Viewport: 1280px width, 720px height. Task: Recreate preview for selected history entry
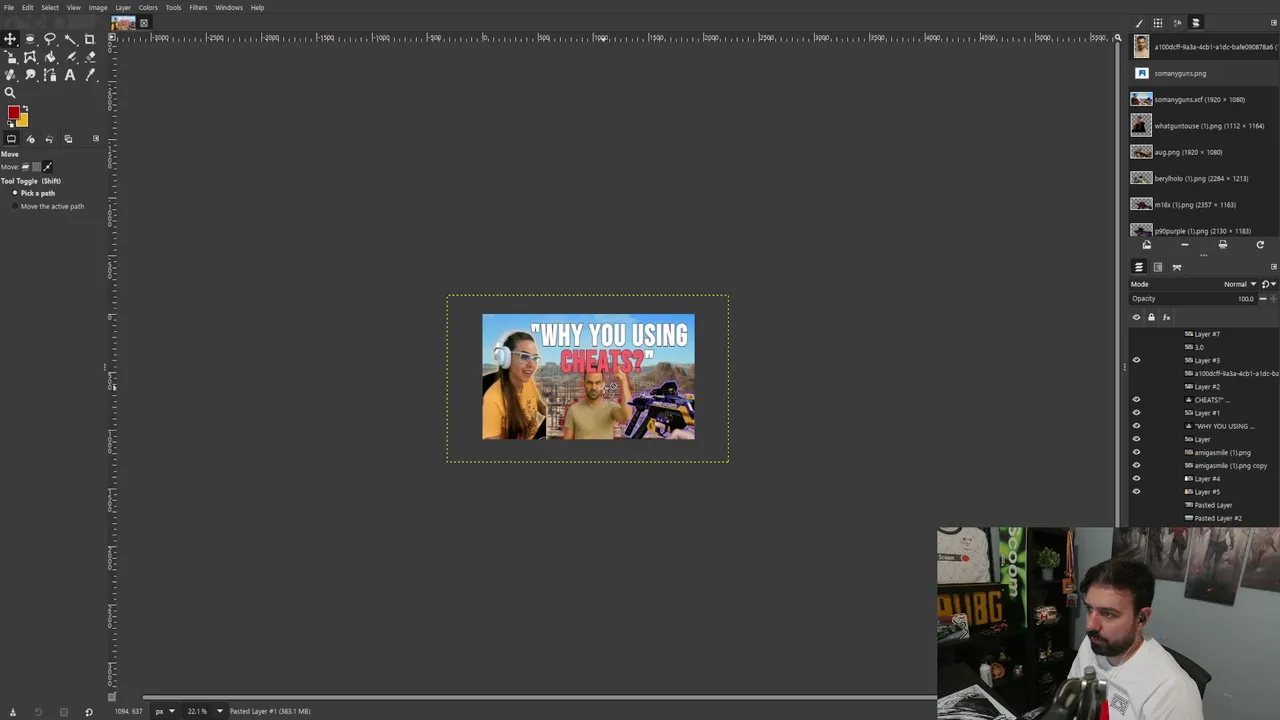1260,245
